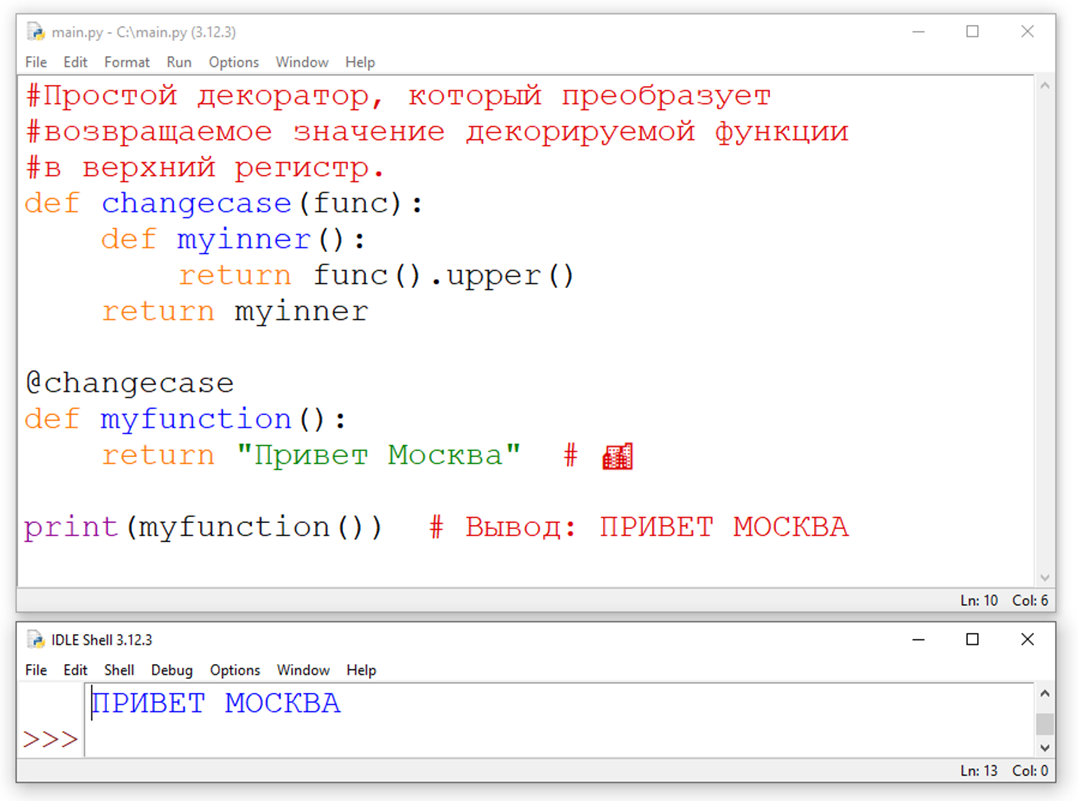Open Shell menu in IDLE Shell
1078x801 pixels.
click(119, 670)
